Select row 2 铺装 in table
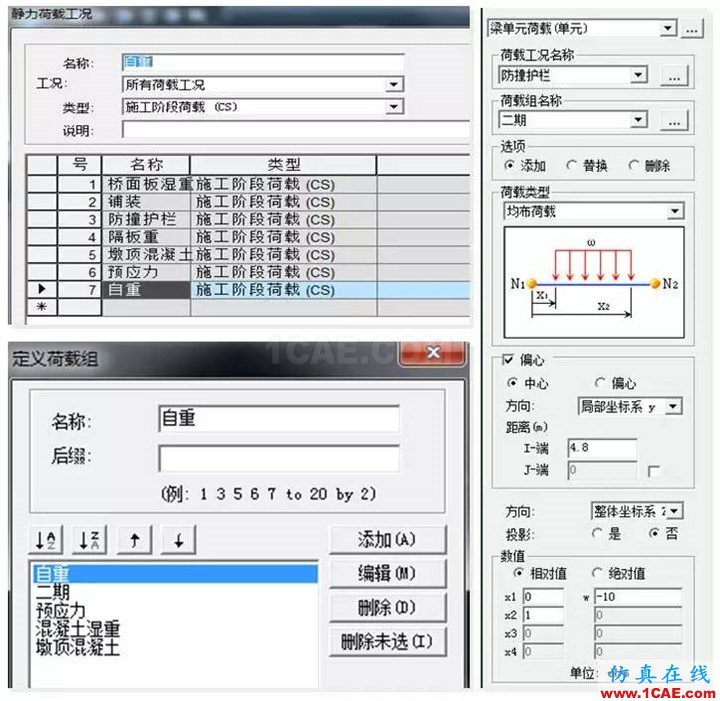This screenshot has height=701, width=720. [248, 202]
